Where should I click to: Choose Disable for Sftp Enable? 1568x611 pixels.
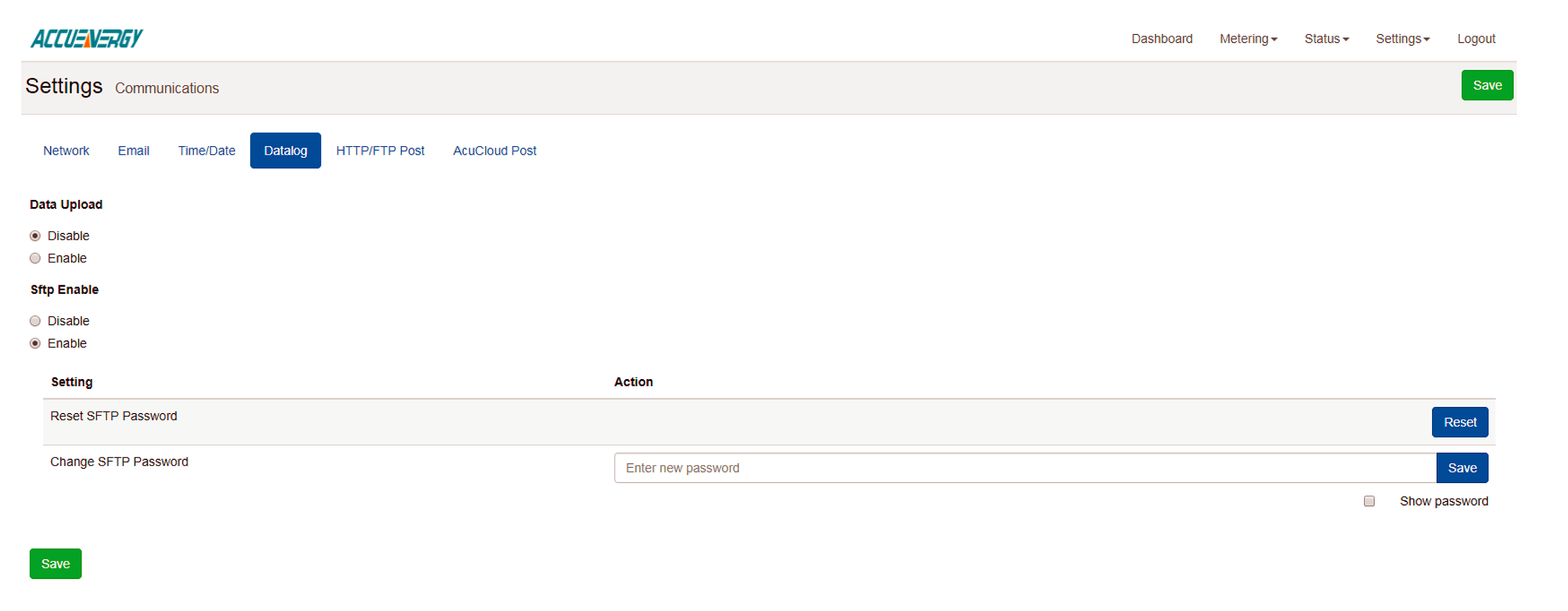[36, 321]
